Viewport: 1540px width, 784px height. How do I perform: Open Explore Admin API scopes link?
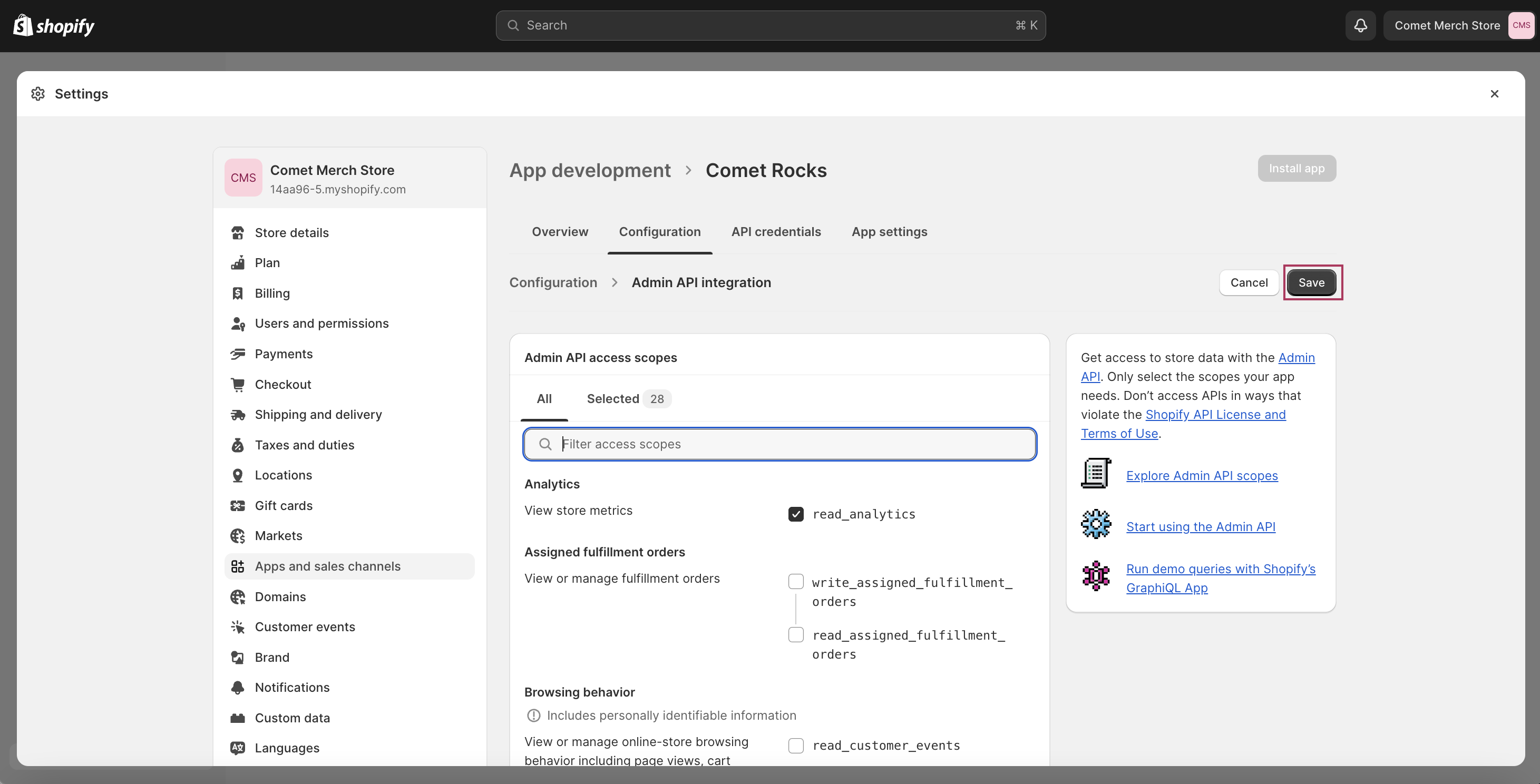[1202, 476]
